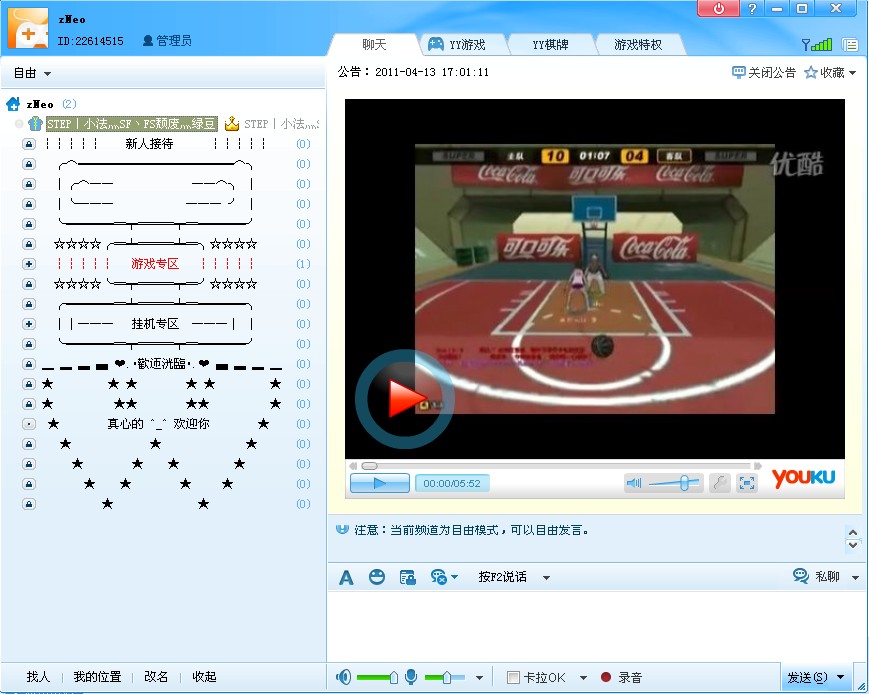Click the red power button icon
This screenshot has width=869, height=694.
pyautogui.click(x=718, y=8)
